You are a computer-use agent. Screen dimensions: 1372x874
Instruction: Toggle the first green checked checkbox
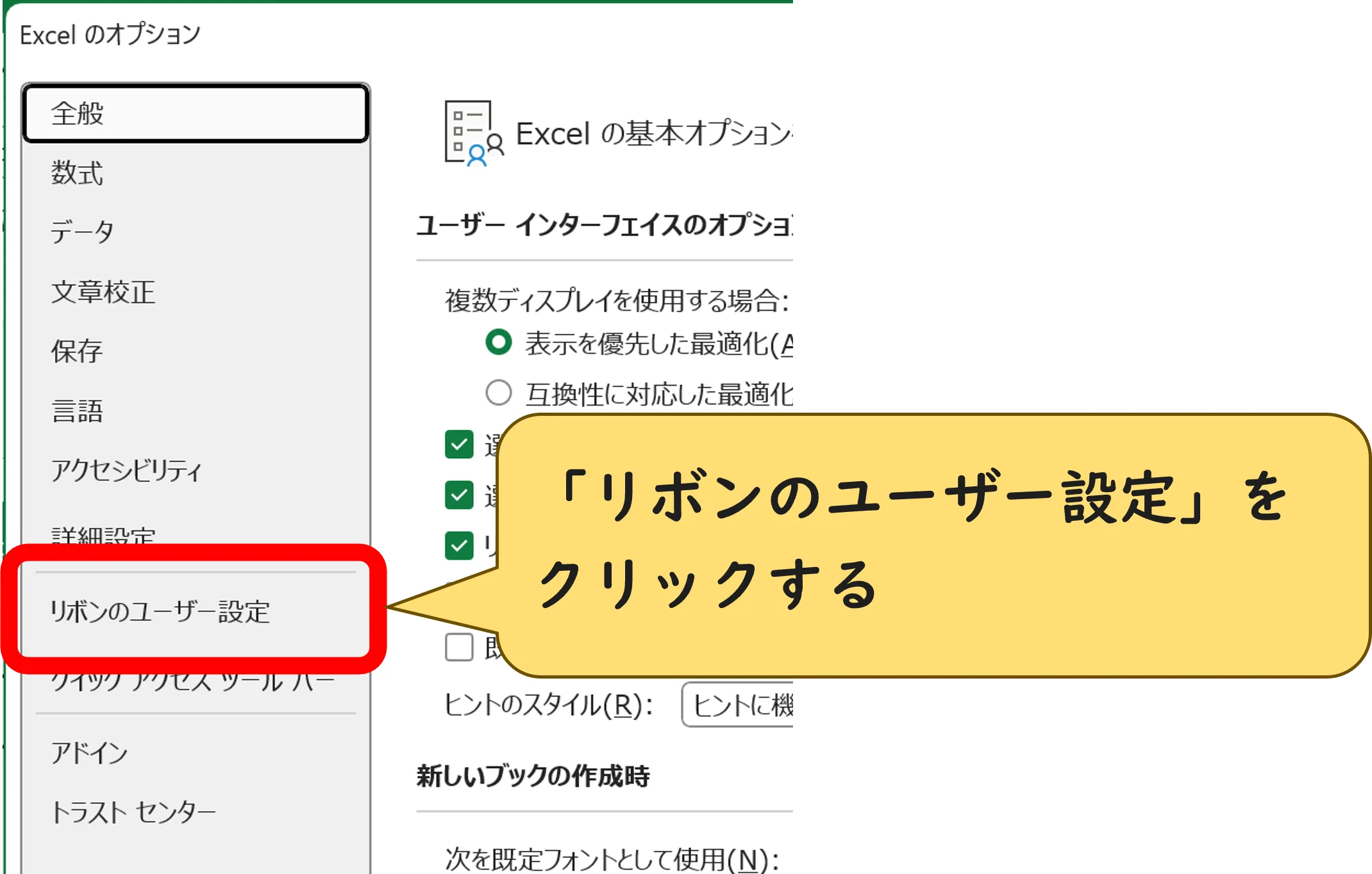[x=459, y=444]
